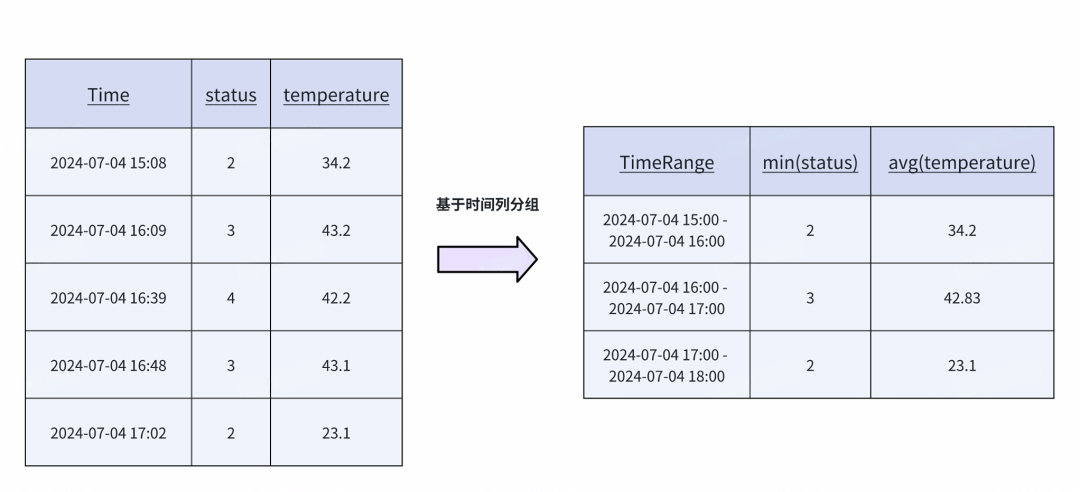
Task: Click the right-pointing arrow between tables
Action: click(487, 259)
